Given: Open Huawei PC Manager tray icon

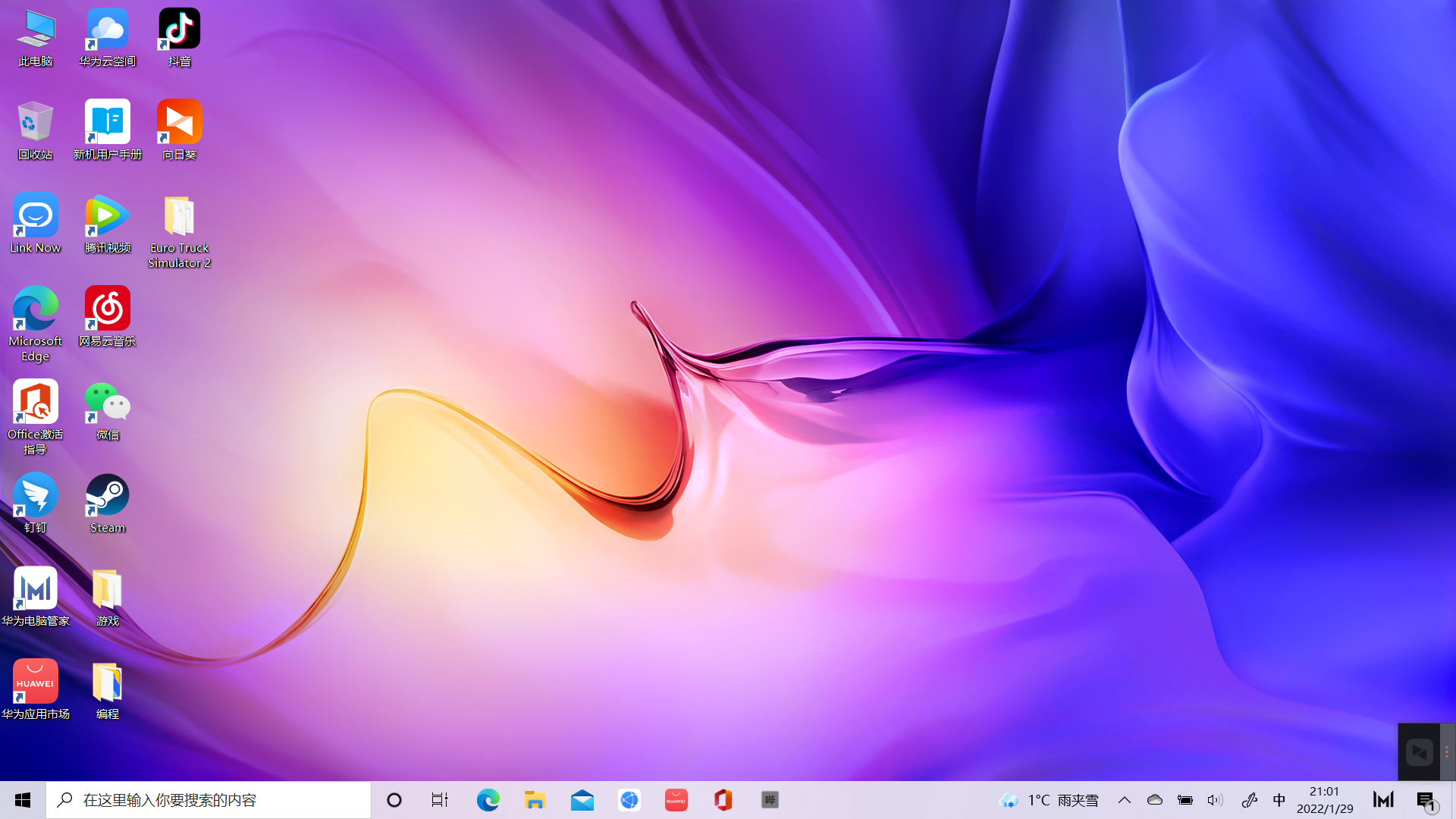Looking at the screenshot, I should pyautogui.click(x=1384, y=800).
